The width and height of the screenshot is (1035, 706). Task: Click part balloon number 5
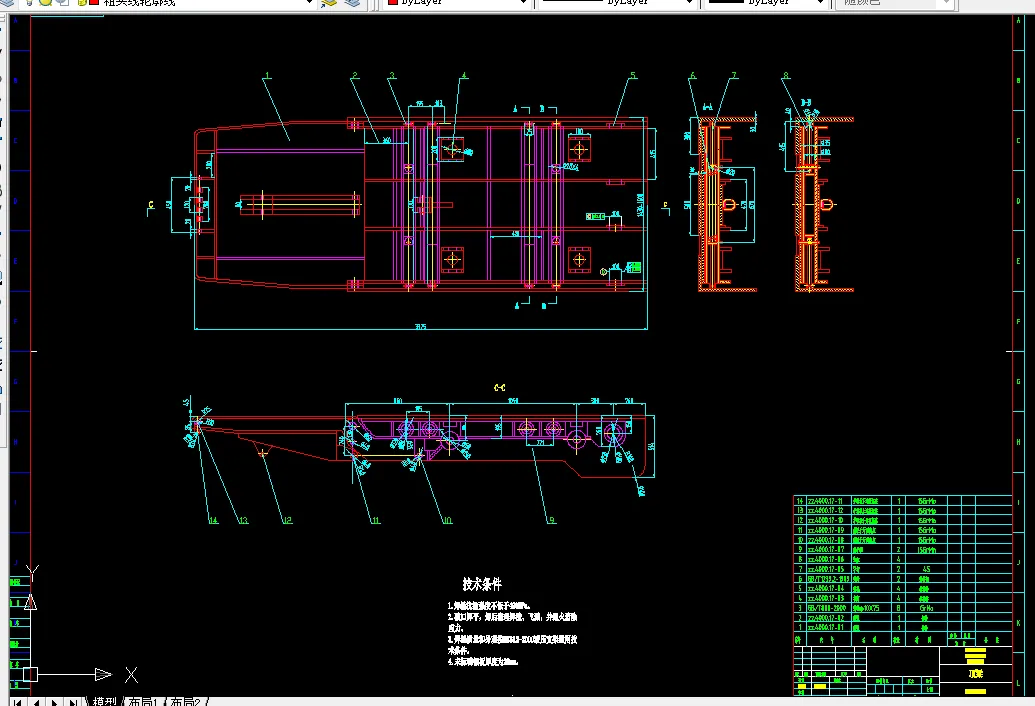click(x=633, y=76)
